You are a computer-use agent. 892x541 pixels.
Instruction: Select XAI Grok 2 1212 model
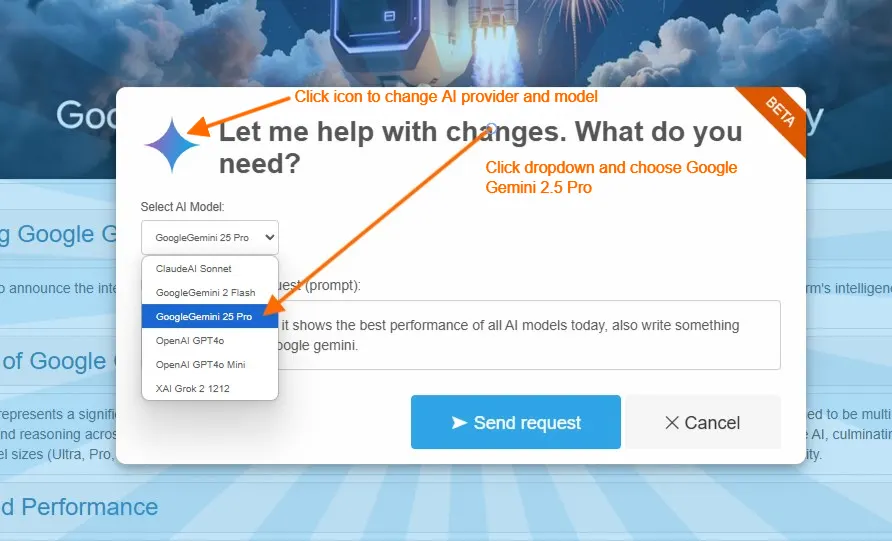210,388
